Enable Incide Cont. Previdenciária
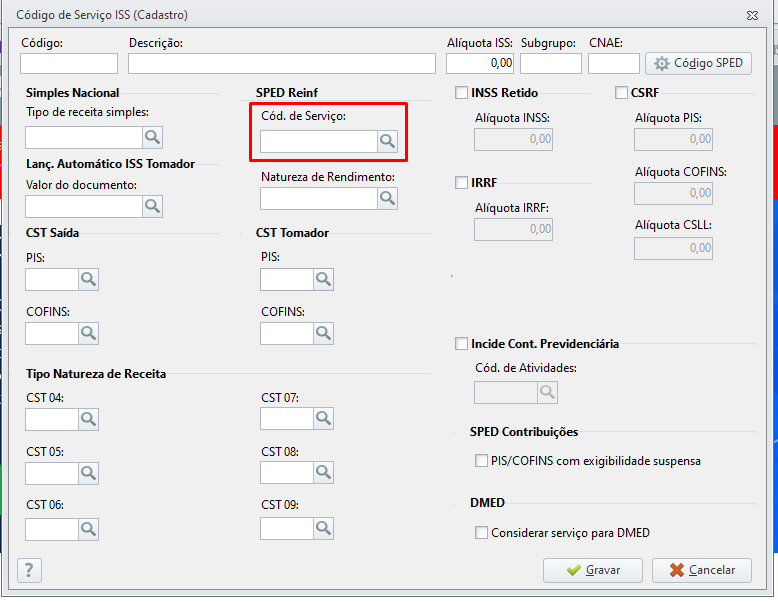The height and width of the screenshot is (603, 778). [461, 344]
